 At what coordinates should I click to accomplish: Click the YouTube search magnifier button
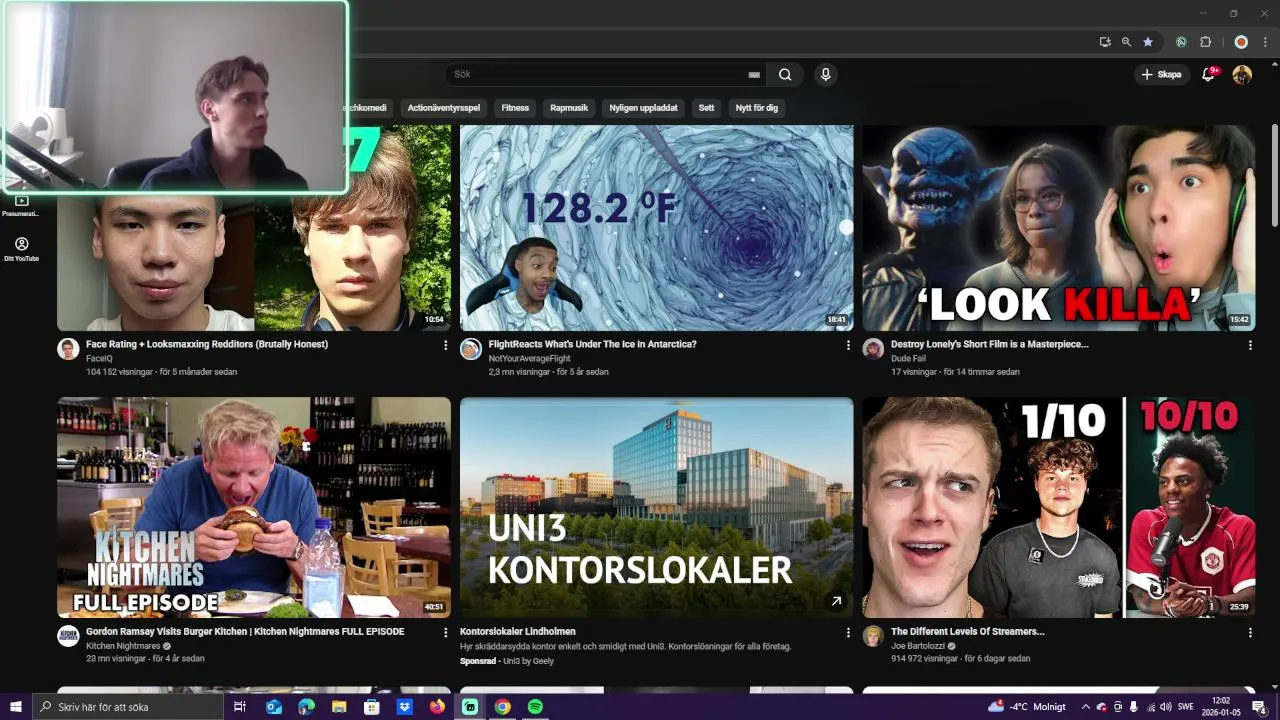(x=785, y=74)
